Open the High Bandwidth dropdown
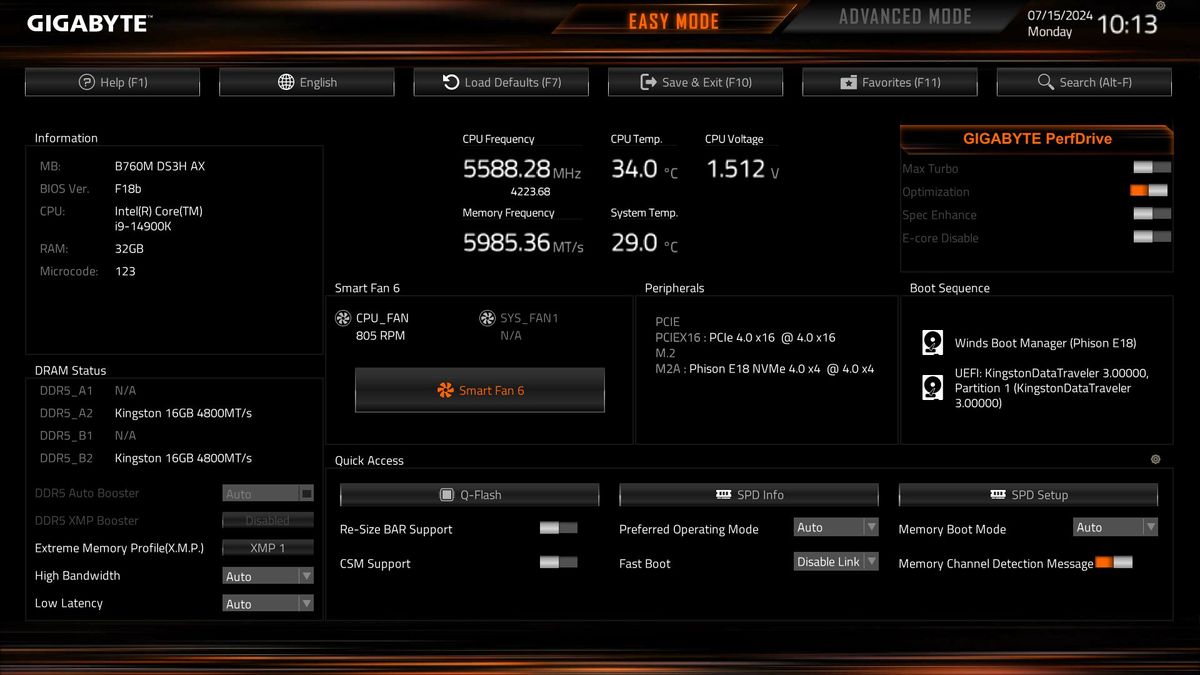Viewport: 1200px width, 675px height. coord(268,576)
